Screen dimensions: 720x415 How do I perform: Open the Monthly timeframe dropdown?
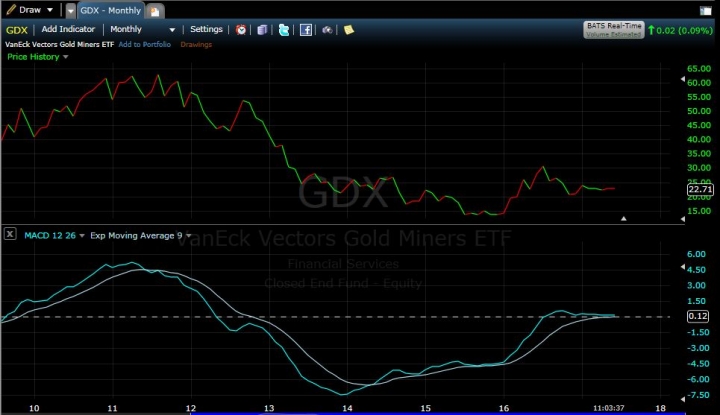click(x=142, y=29)
